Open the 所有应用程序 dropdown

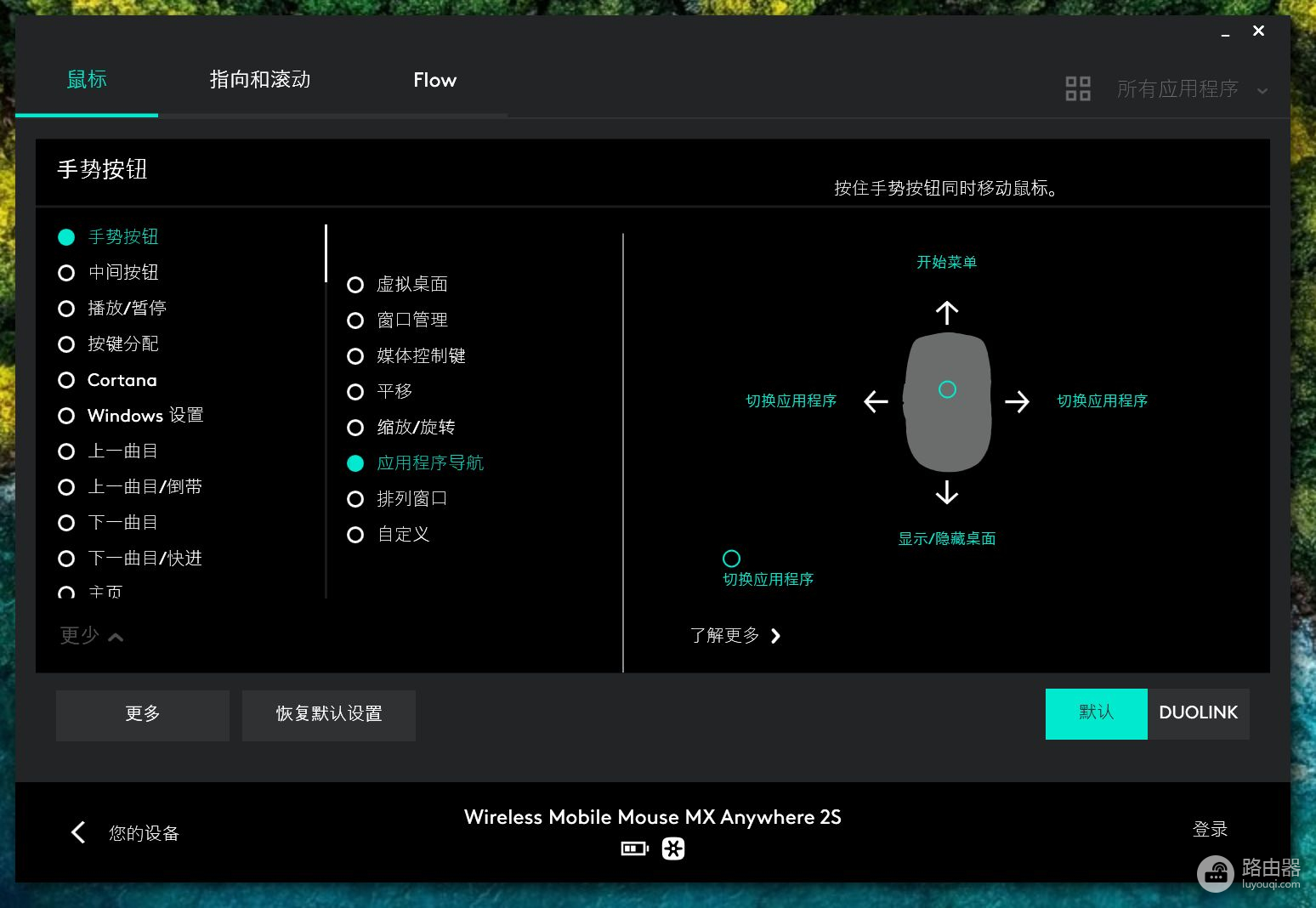(x=1190, y=89)
